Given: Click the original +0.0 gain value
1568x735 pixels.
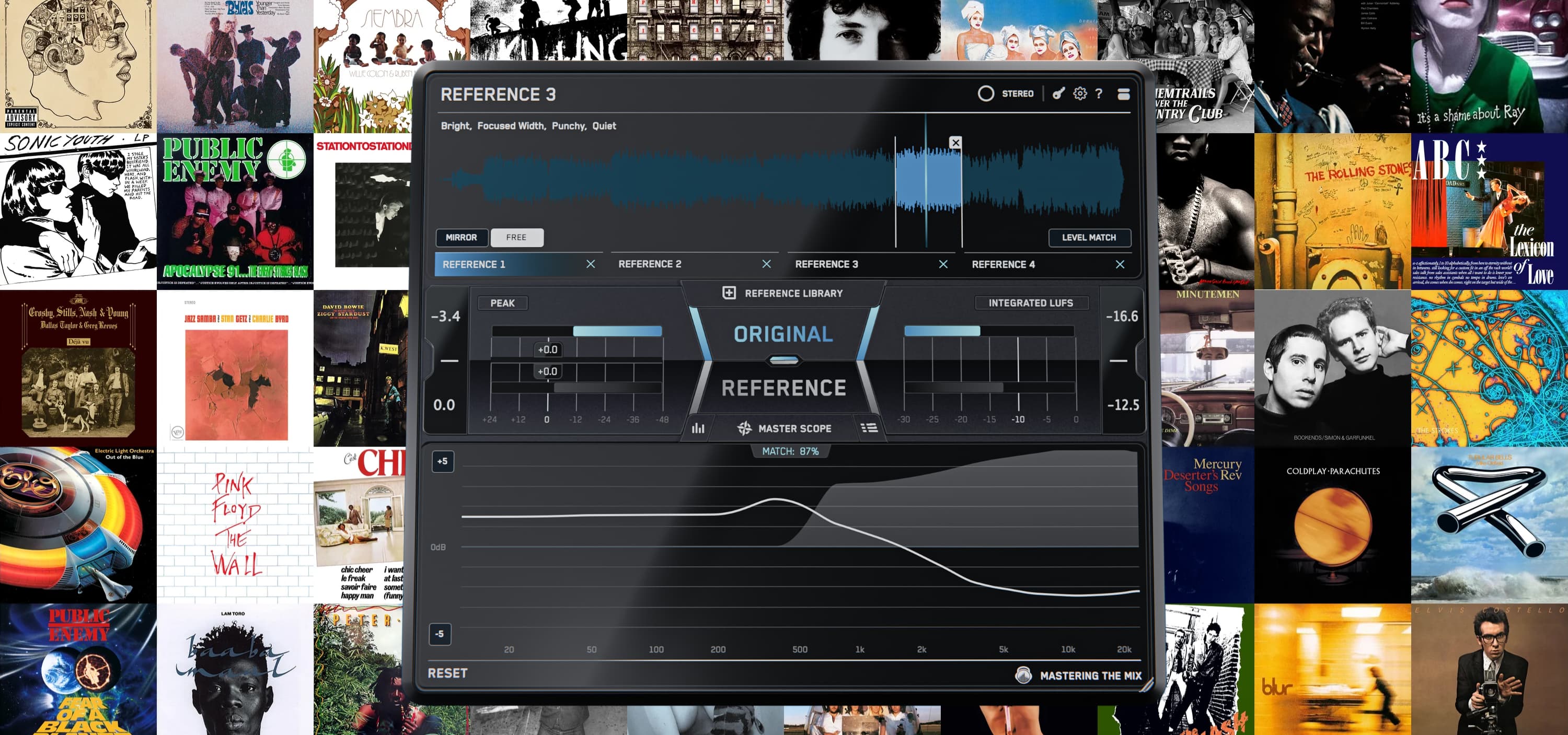Looking at the screenshot, I should (x=547, y=349).
